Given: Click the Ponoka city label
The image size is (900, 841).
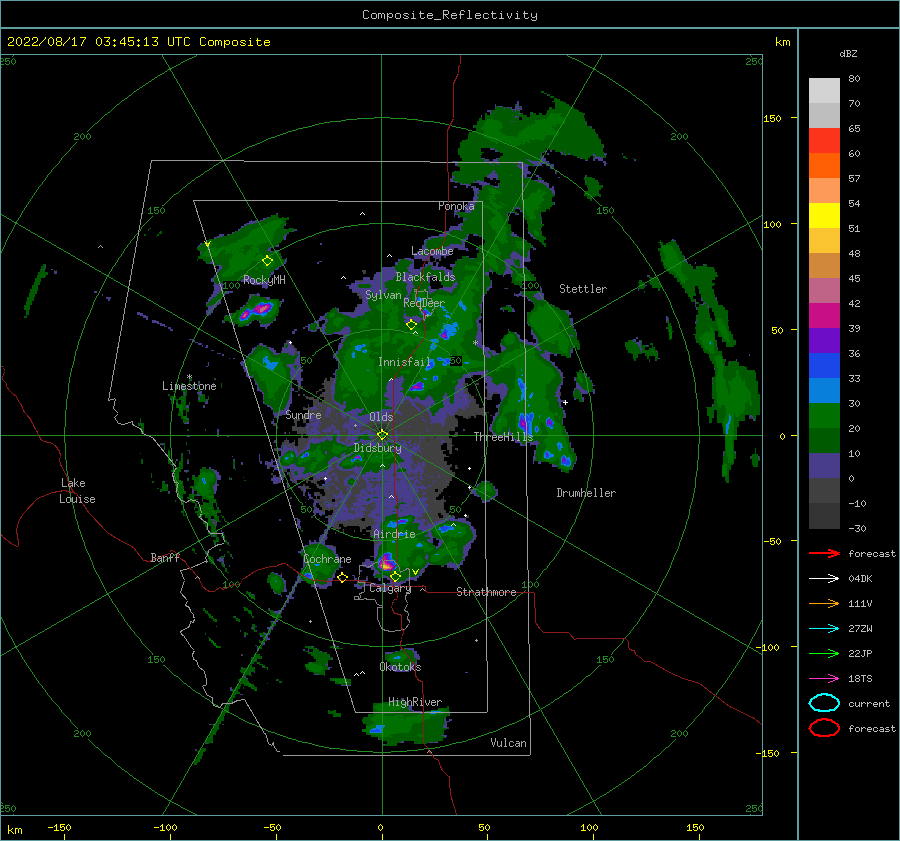Looking at the screenshot, I should (x=456, y=206).
